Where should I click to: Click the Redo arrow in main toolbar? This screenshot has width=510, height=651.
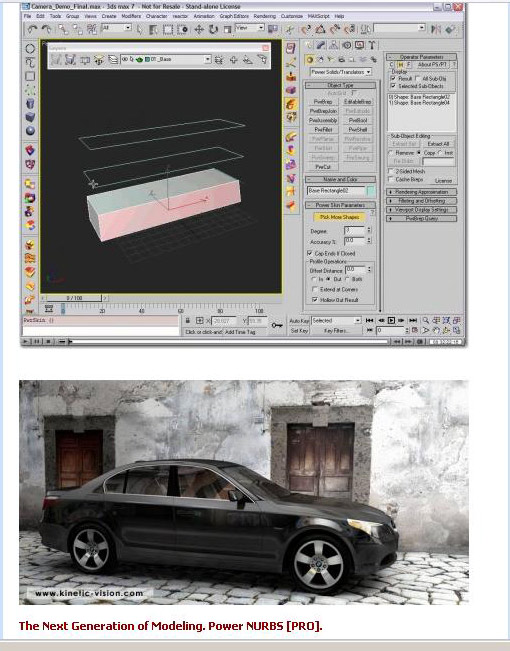pyautogui.click(x=47, y=29)
